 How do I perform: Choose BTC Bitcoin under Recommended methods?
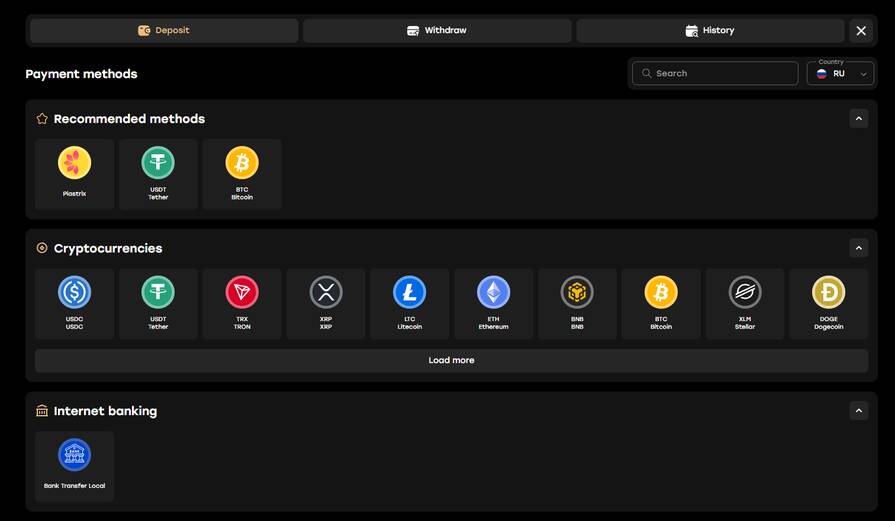(242, 173)
